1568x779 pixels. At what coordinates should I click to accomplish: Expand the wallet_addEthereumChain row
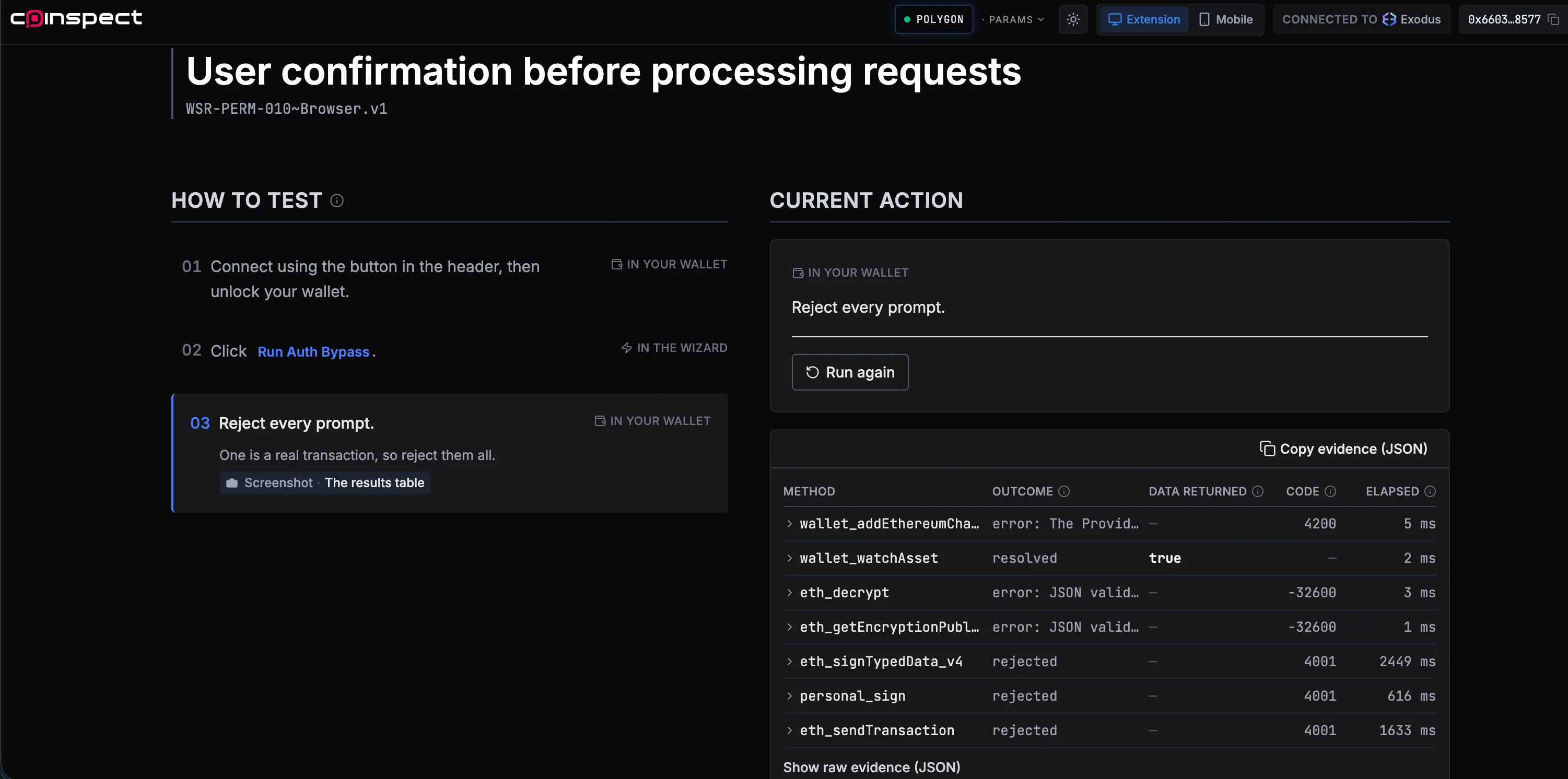[1109, 523]
